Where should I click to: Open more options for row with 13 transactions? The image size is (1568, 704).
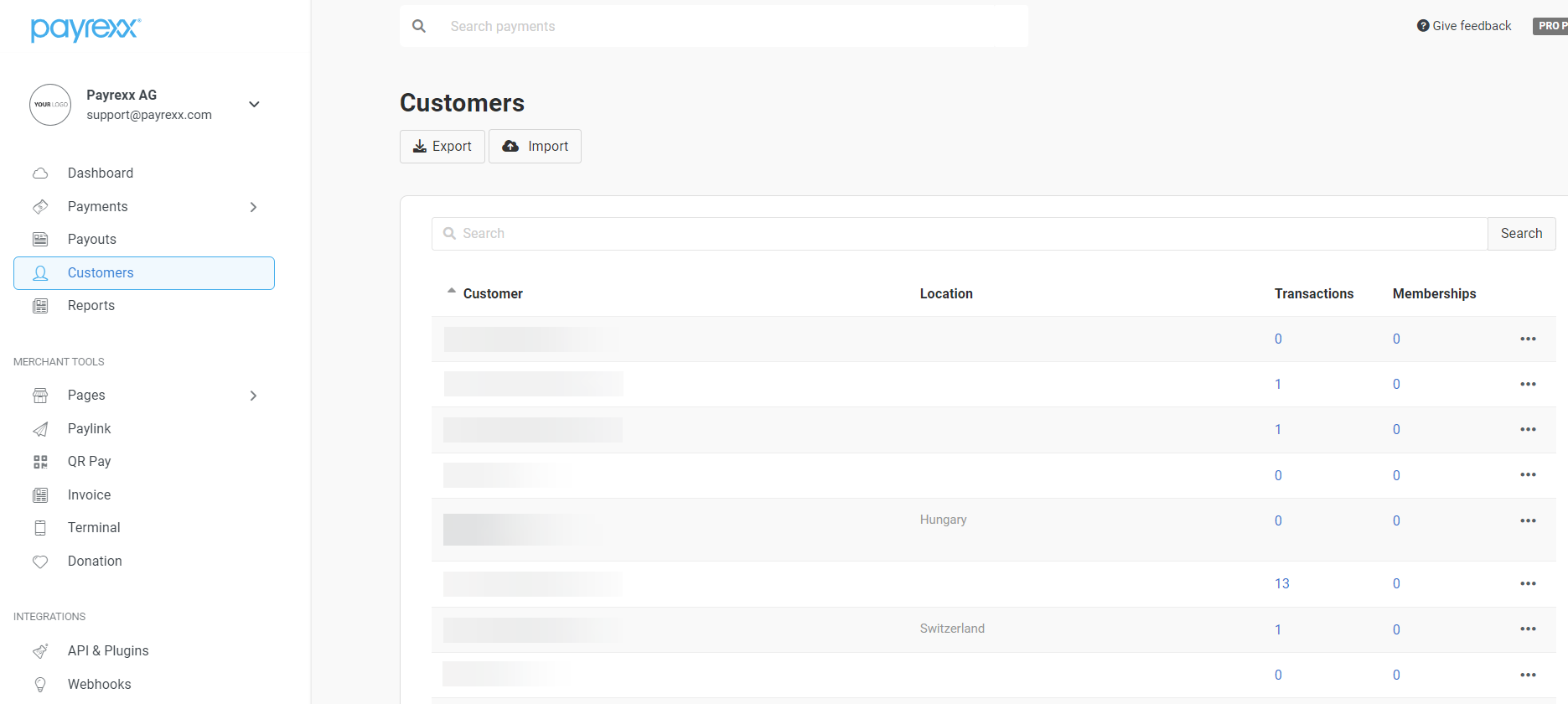pyautogui.click(x=1528, y=583)
